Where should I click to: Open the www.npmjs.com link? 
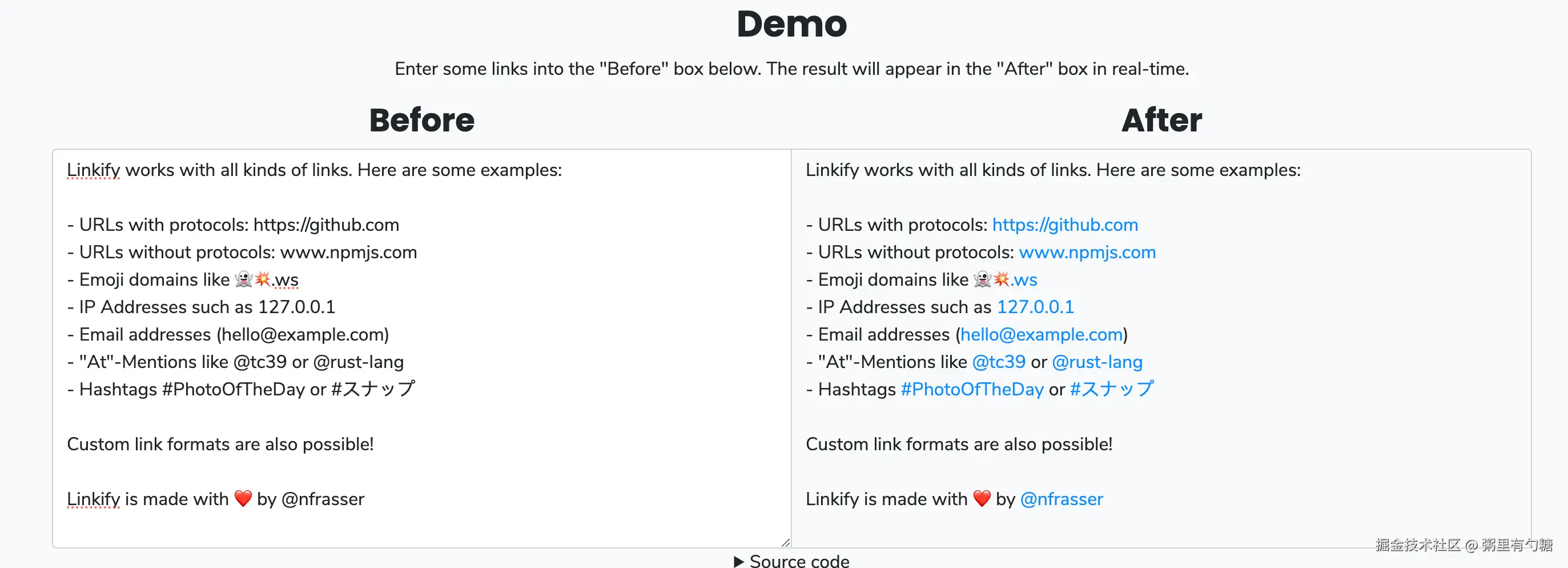click(1087, 253)
